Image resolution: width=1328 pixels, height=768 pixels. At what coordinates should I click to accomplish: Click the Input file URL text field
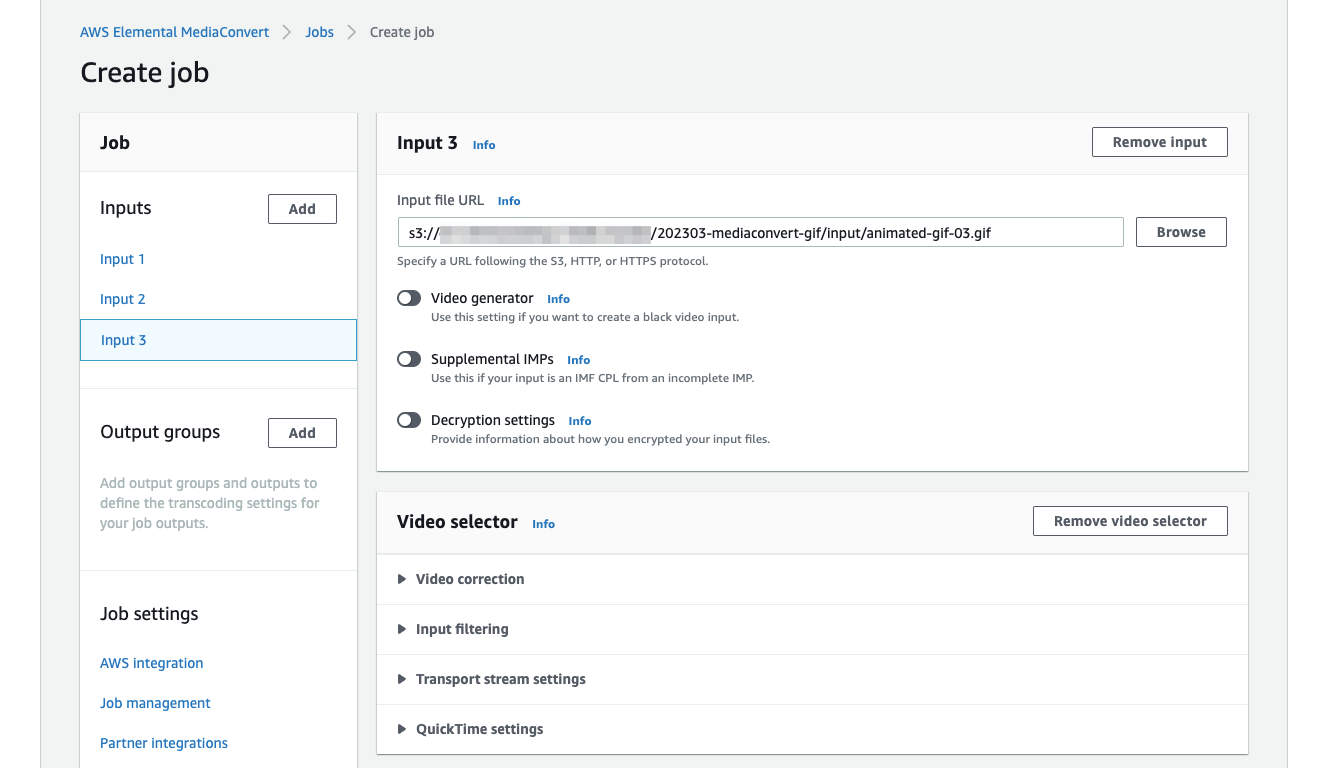(760, 232)
